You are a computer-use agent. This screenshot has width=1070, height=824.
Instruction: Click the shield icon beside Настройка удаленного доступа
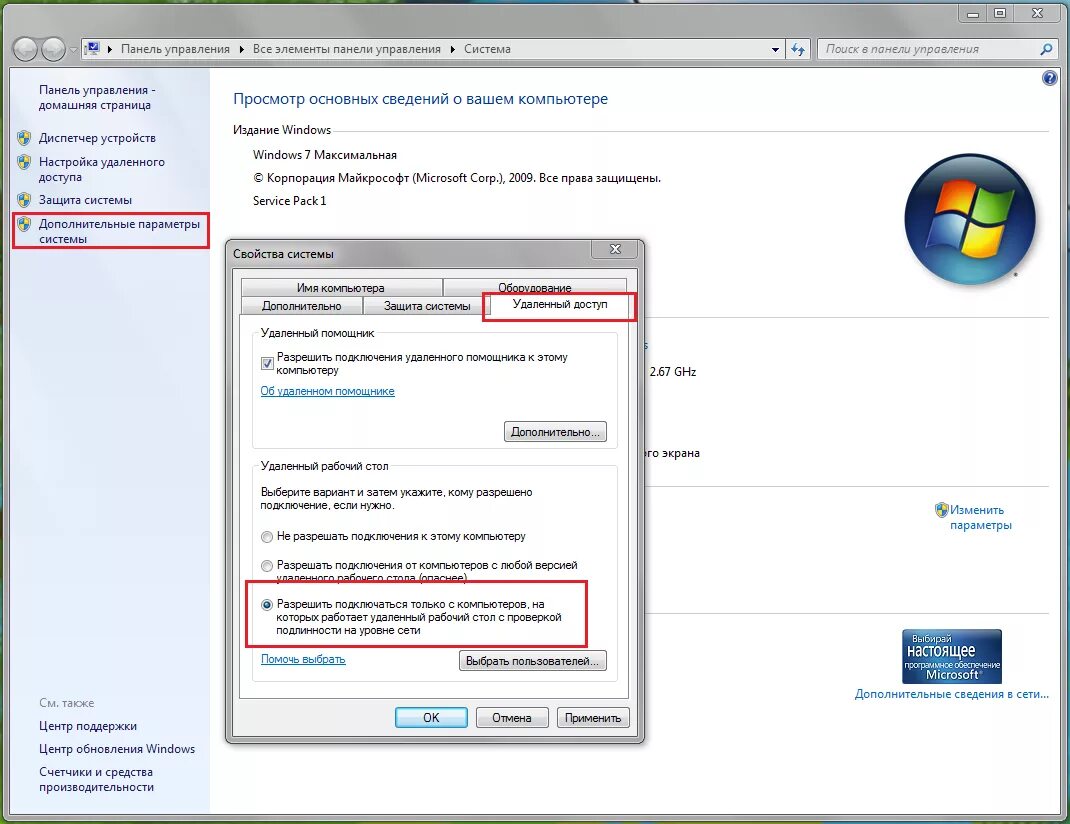pyautogui.click(x=25, y=162)
